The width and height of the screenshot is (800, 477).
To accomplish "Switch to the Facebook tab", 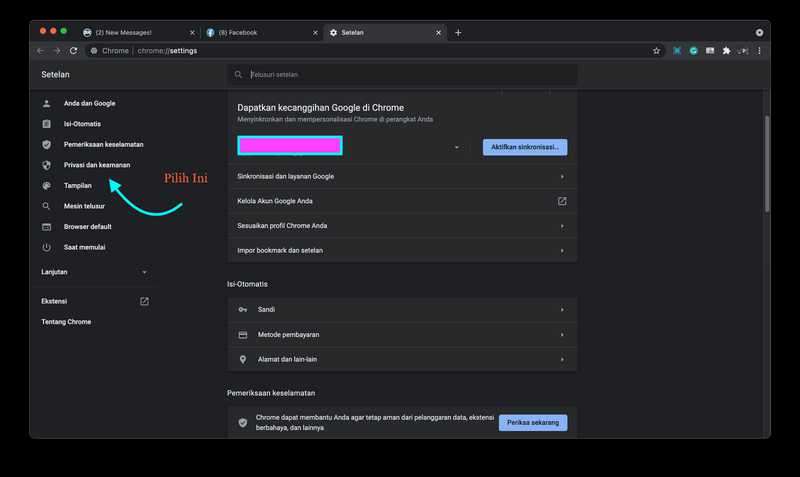I will [x=262, y=32].
